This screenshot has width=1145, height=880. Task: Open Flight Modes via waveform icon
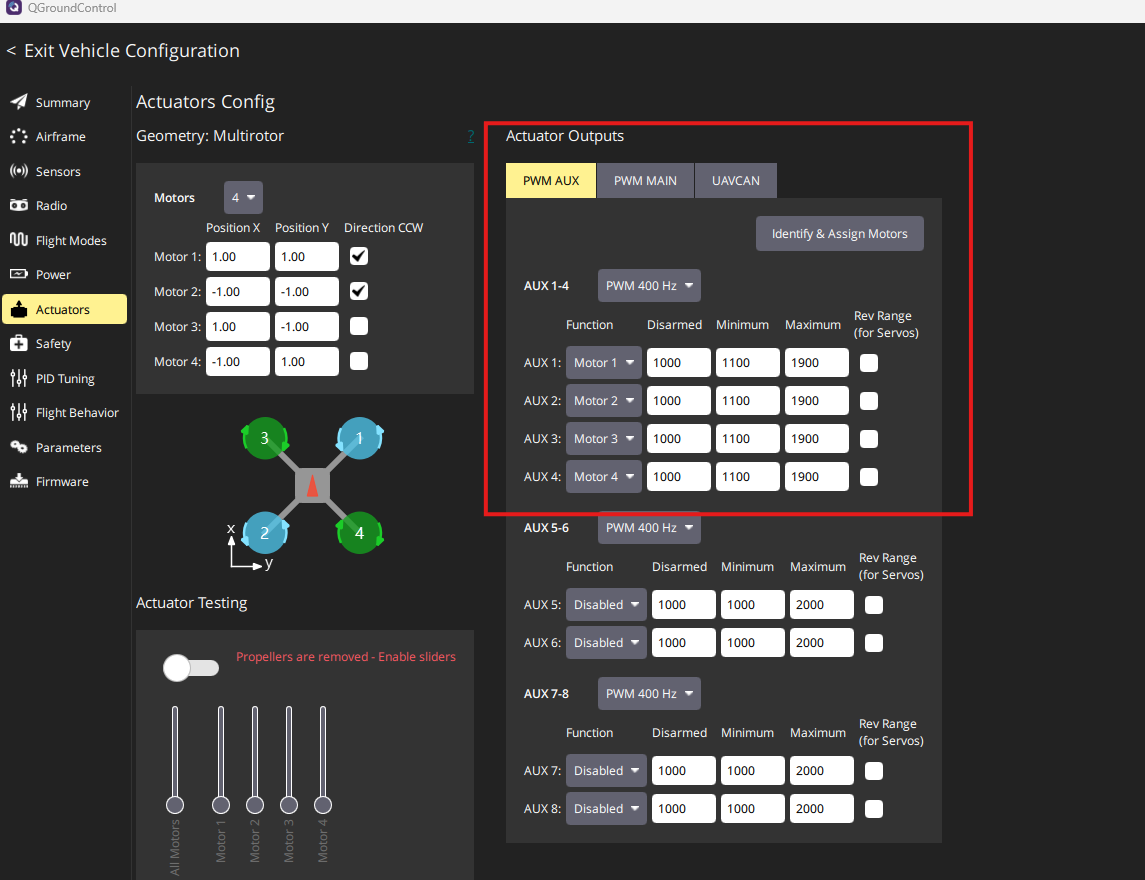[19, 240]
